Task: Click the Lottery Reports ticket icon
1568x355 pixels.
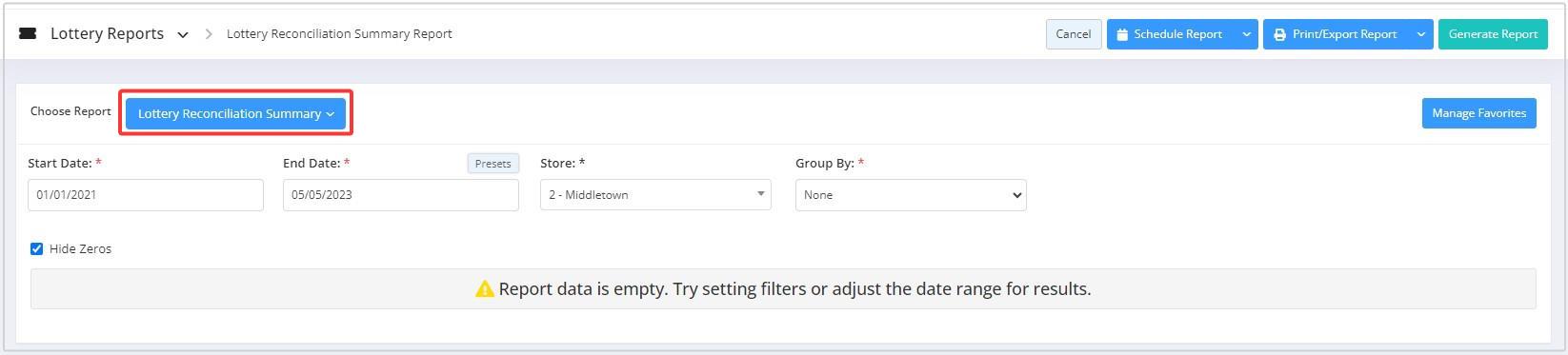Action: click(28, 33)
